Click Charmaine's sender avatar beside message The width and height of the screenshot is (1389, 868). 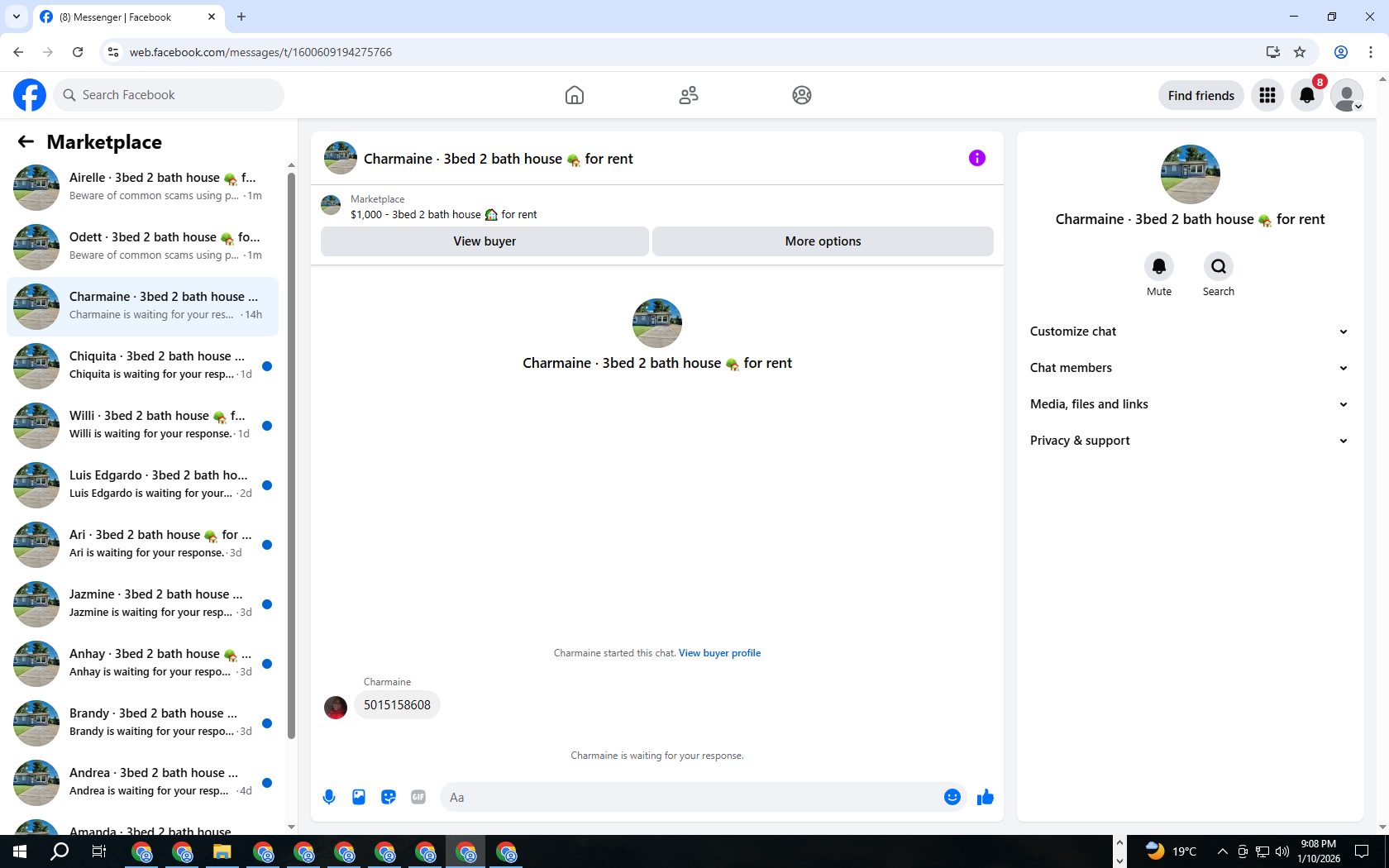336,708
